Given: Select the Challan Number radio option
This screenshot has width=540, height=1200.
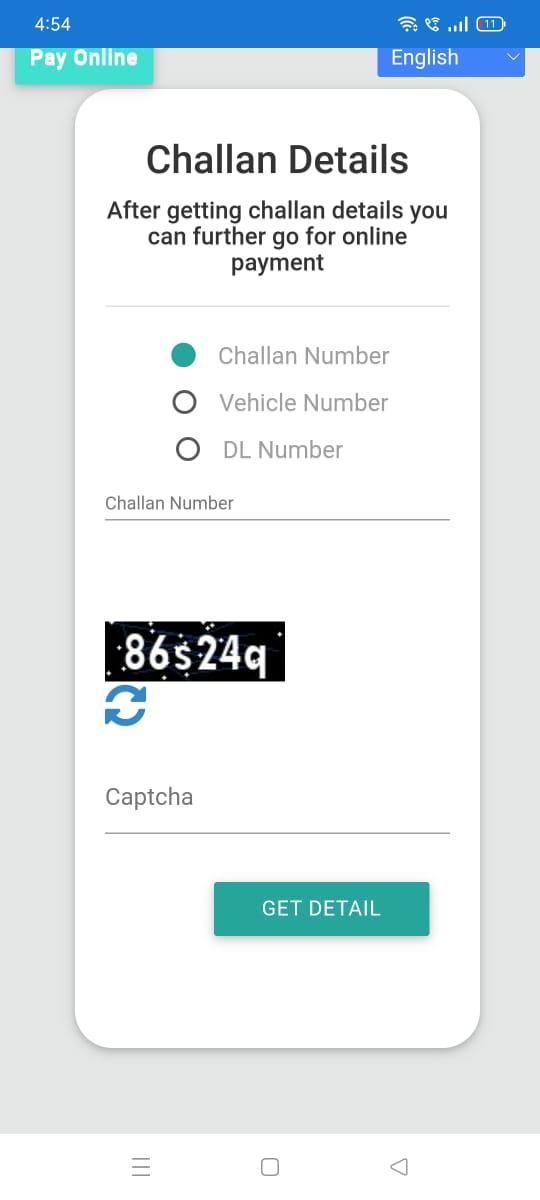Looking at the screenshot, I should (184, 355).
